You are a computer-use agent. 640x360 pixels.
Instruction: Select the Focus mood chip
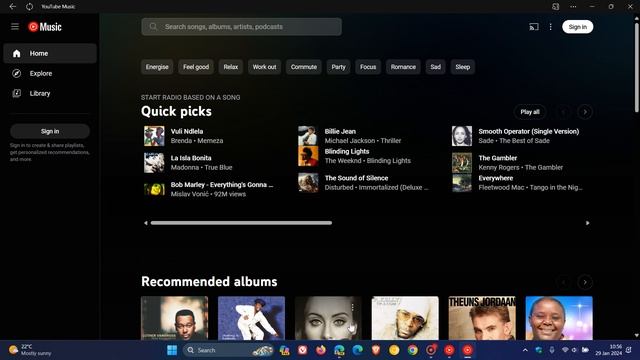368,67
